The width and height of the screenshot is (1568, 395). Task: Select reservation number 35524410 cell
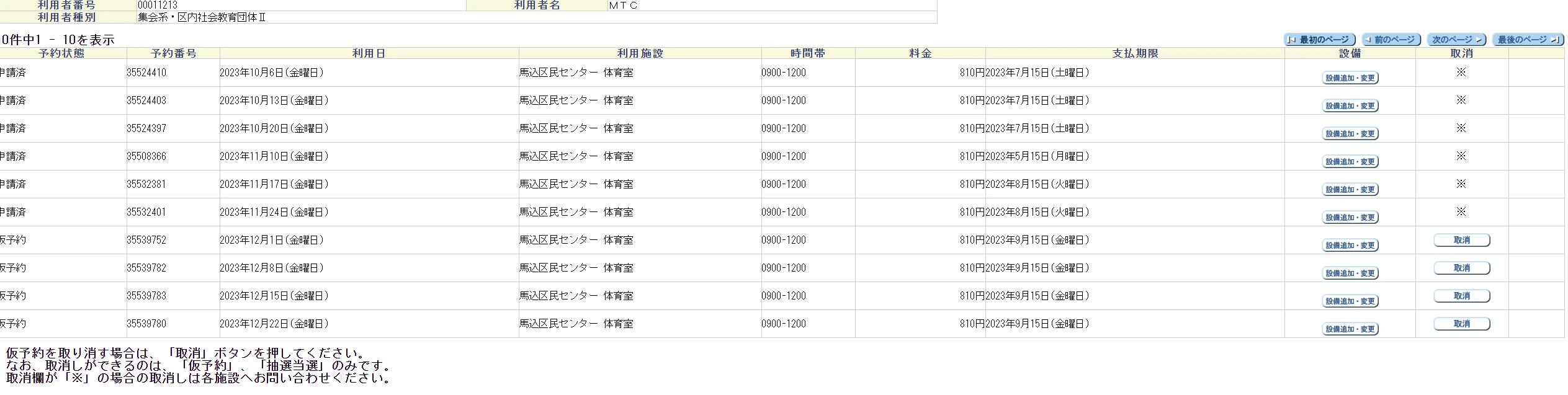pyautogui.click(x=146, y=73)
